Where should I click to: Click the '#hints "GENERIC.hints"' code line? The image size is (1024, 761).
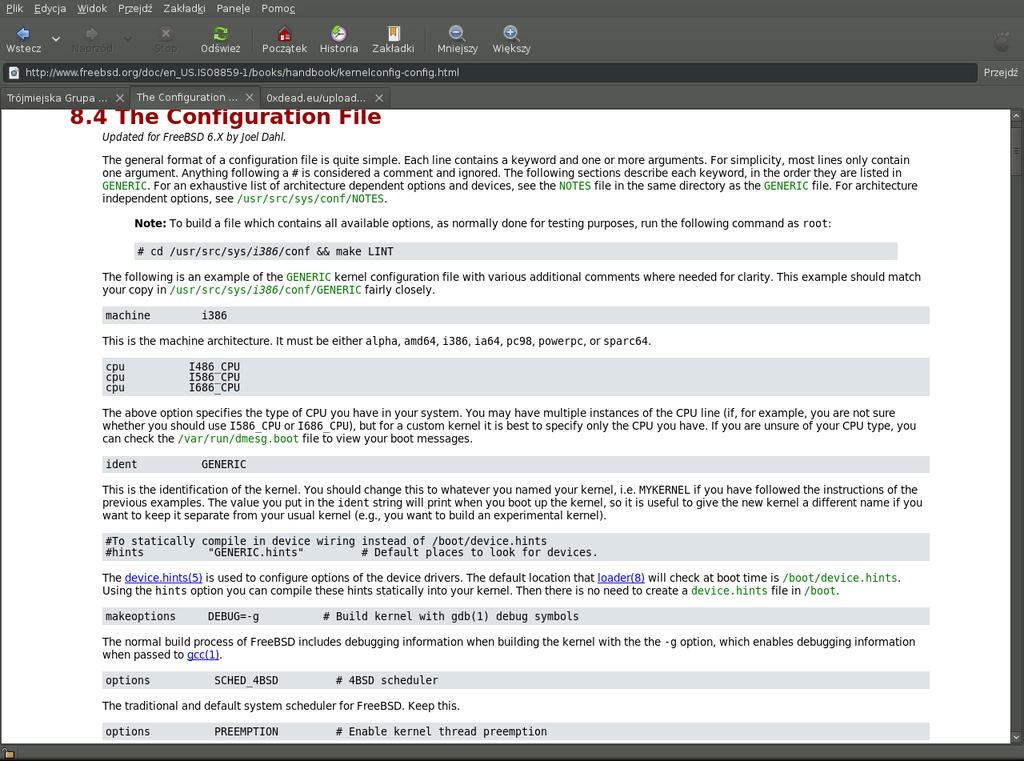tap(351, 553)
